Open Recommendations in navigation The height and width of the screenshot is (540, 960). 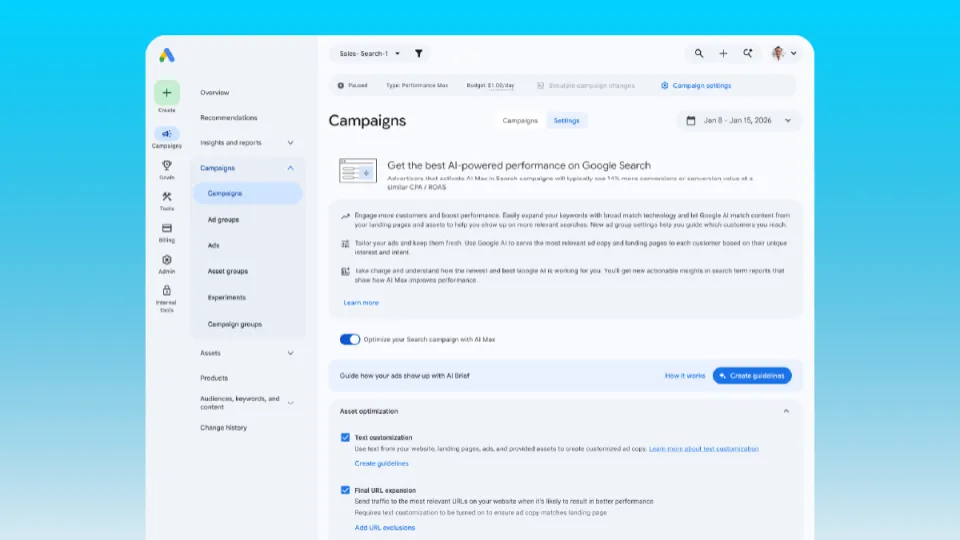[229, 118]
